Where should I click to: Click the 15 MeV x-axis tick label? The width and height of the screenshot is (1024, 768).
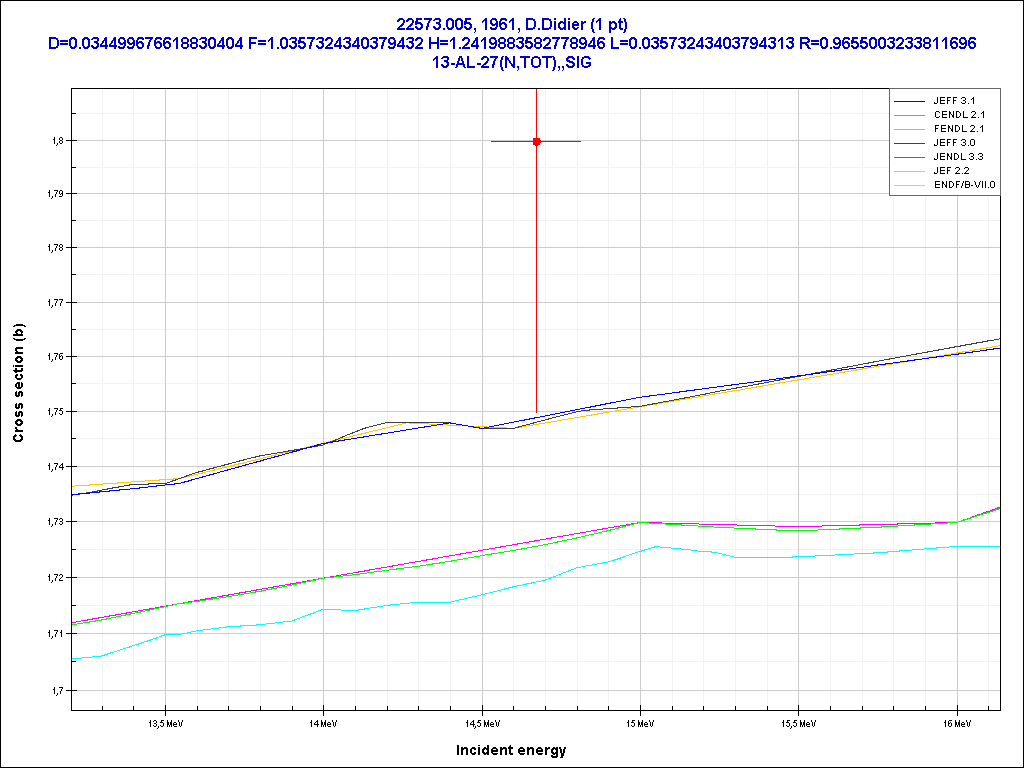tap(640, 722)
